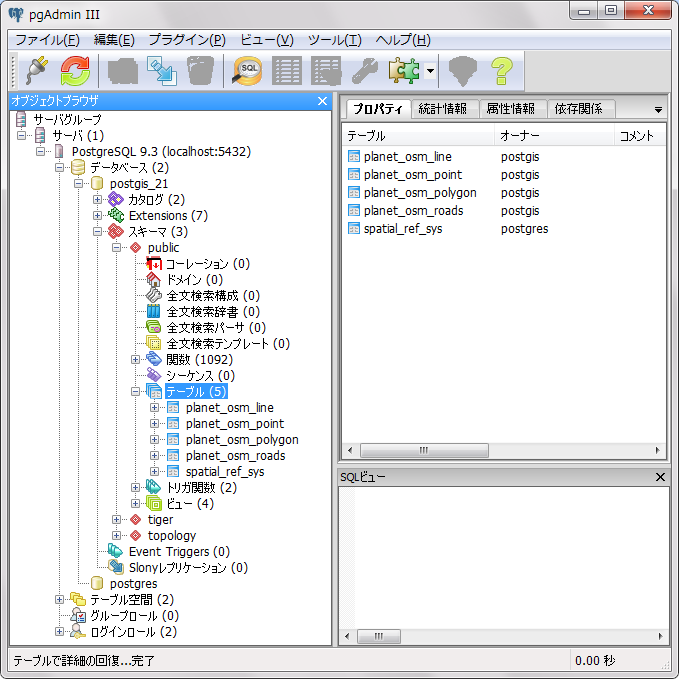Screen dimensions: 679x679
Task: Click the SQL view horizontal scrollbar thumb
Action: coord(378,636)
